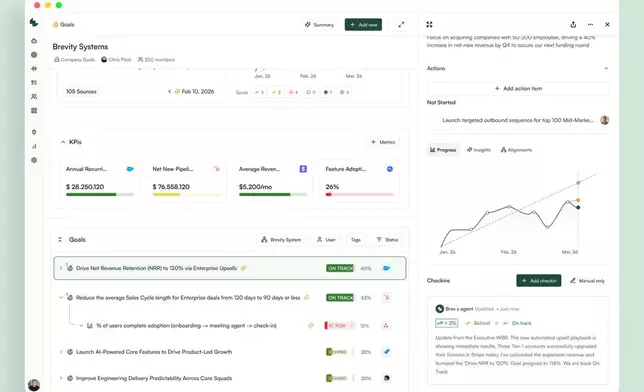Expand the users complete adoption sub-item
The image size is (644, 392).
(81, 326)
